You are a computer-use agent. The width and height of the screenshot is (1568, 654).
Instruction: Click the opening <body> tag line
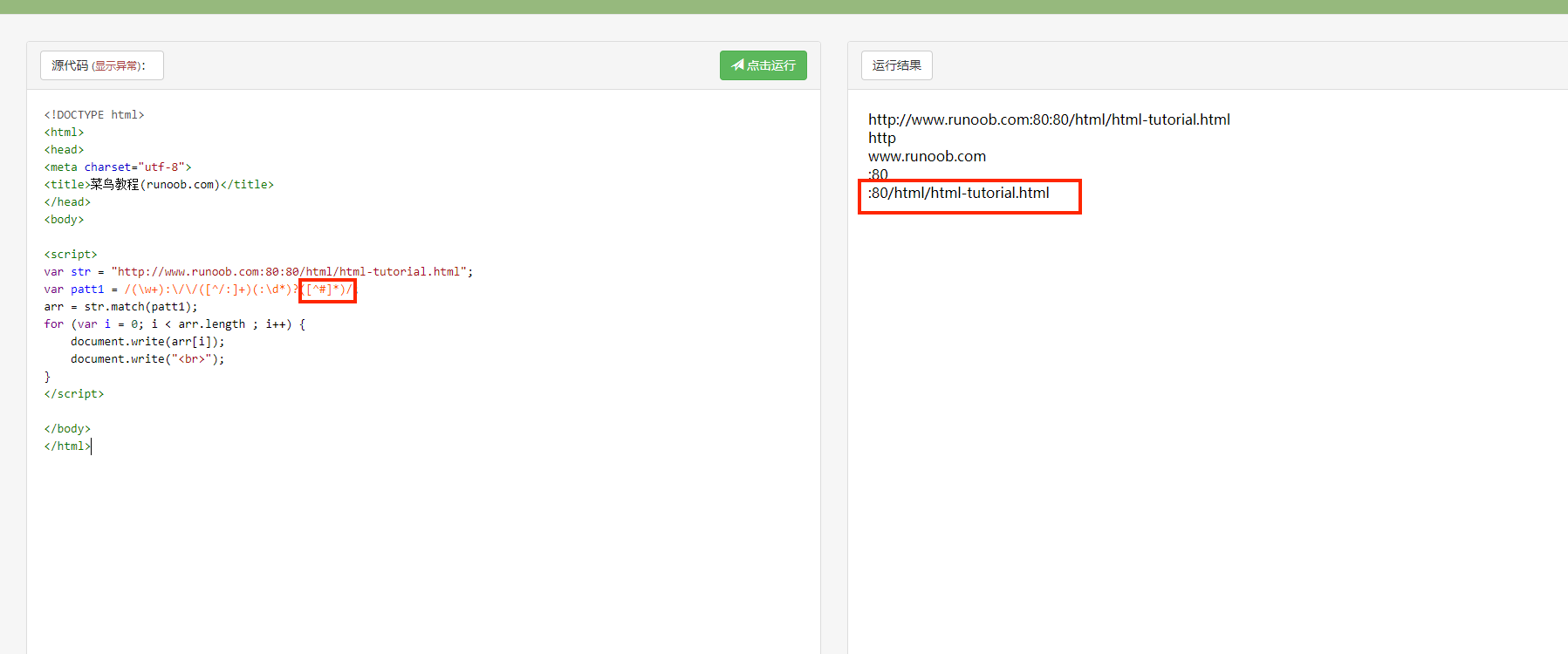click(x=64, y=220)
